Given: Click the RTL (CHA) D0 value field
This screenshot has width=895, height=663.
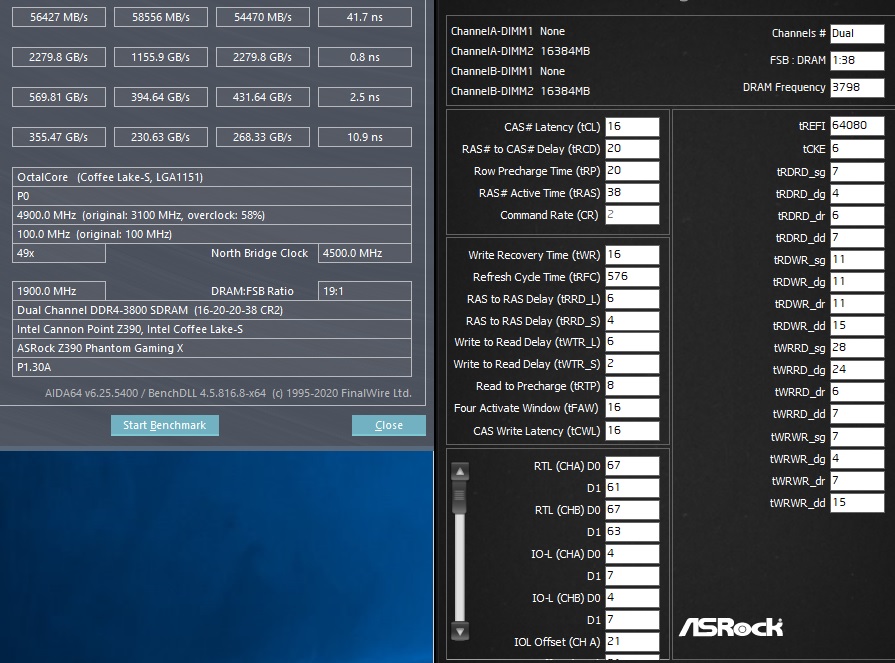Looking at the screenshot, I should pyautogui.click(x=632, y=466).
